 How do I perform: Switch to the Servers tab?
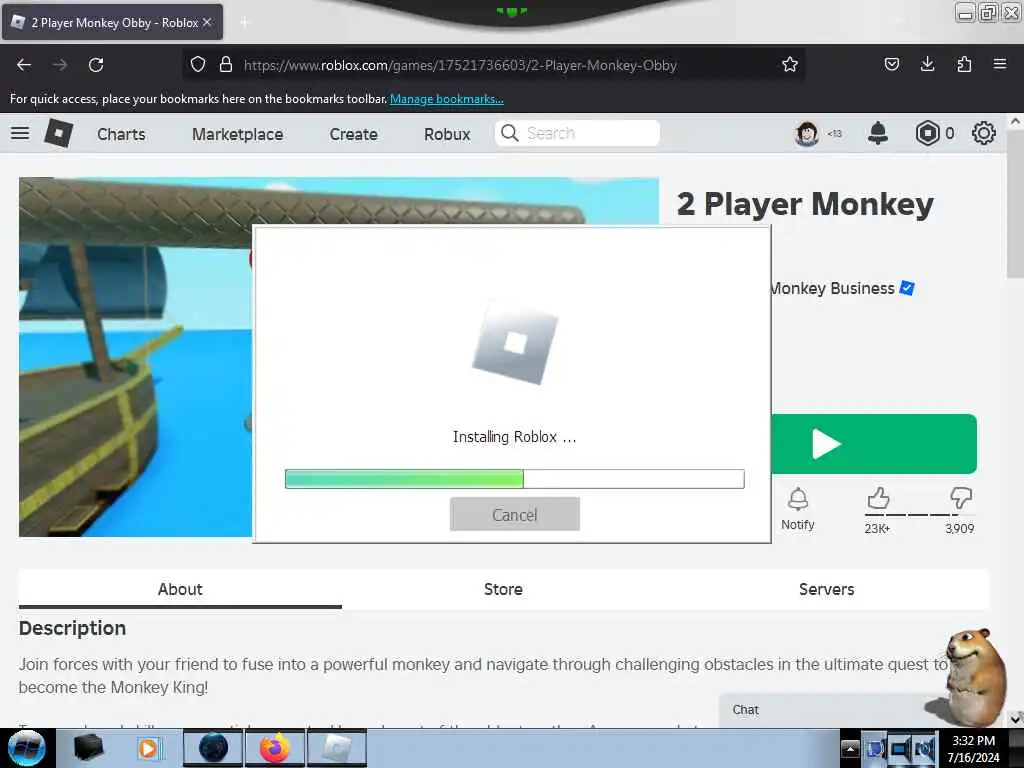tap(826, 589)
